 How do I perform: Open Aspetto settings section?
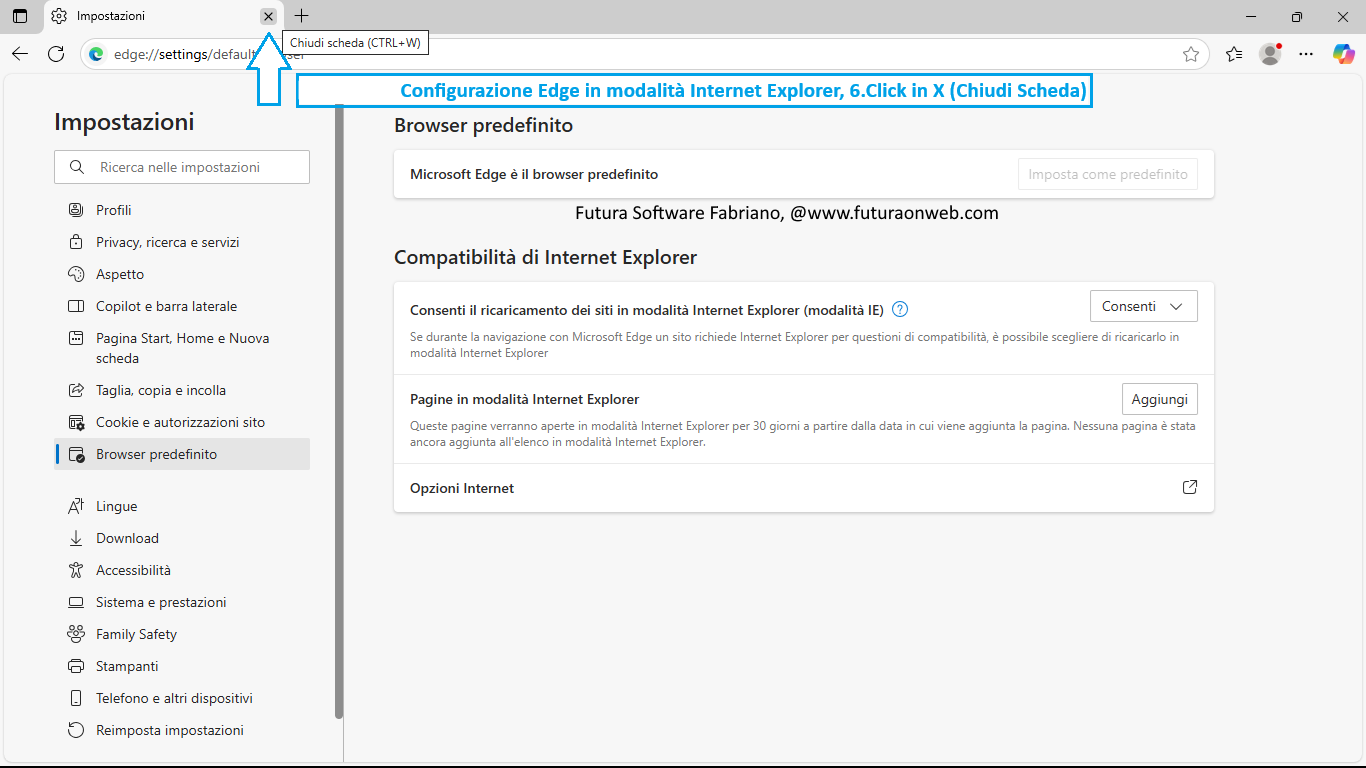[x=182, y=274]
